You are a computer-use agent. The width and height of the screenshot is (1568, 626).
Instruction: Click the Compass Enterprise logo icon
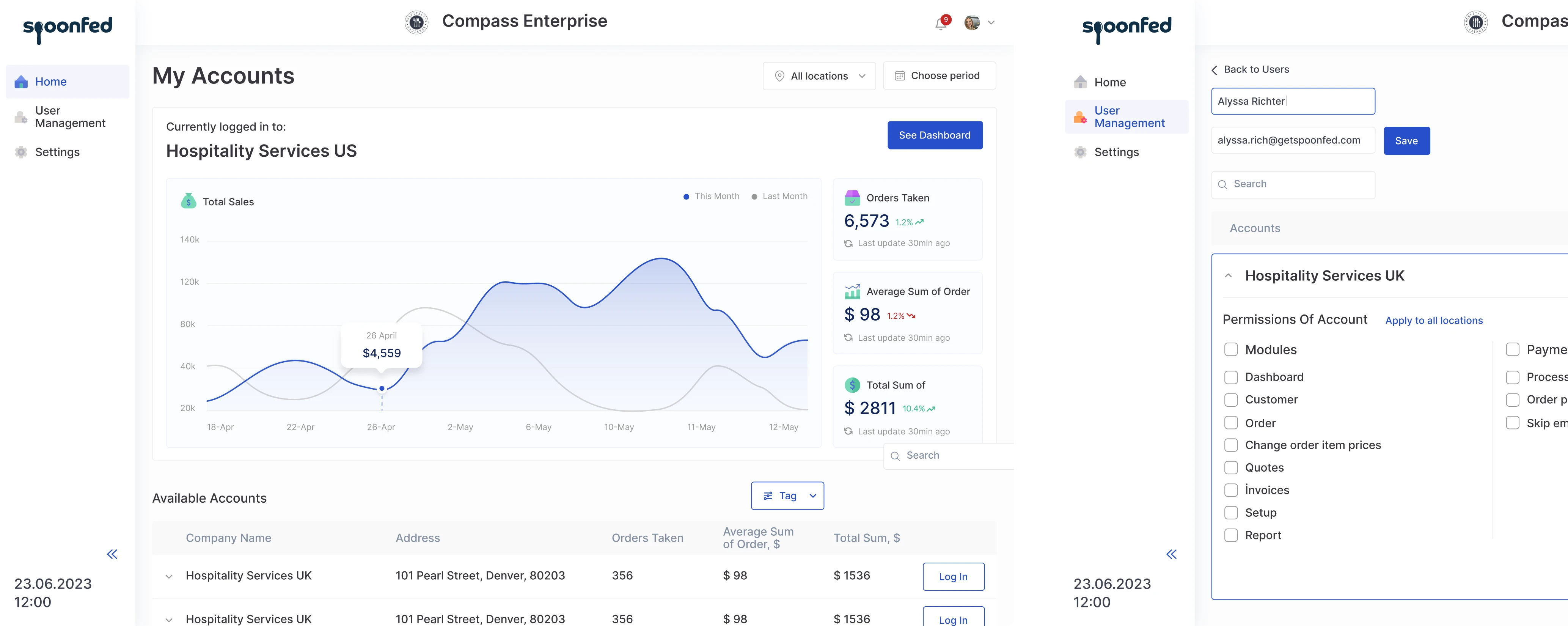(416, 22)
